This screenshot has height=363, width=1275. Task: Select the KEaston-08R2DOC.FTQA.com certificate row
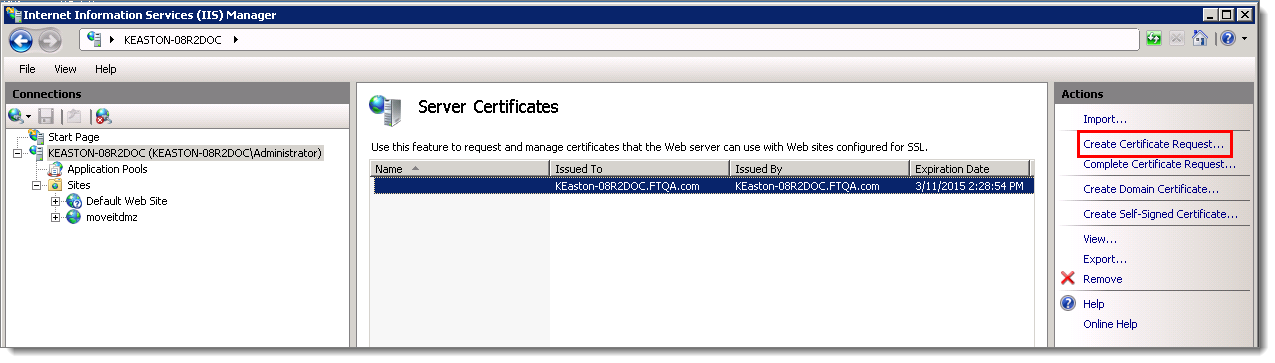click(x=702, y=186)
